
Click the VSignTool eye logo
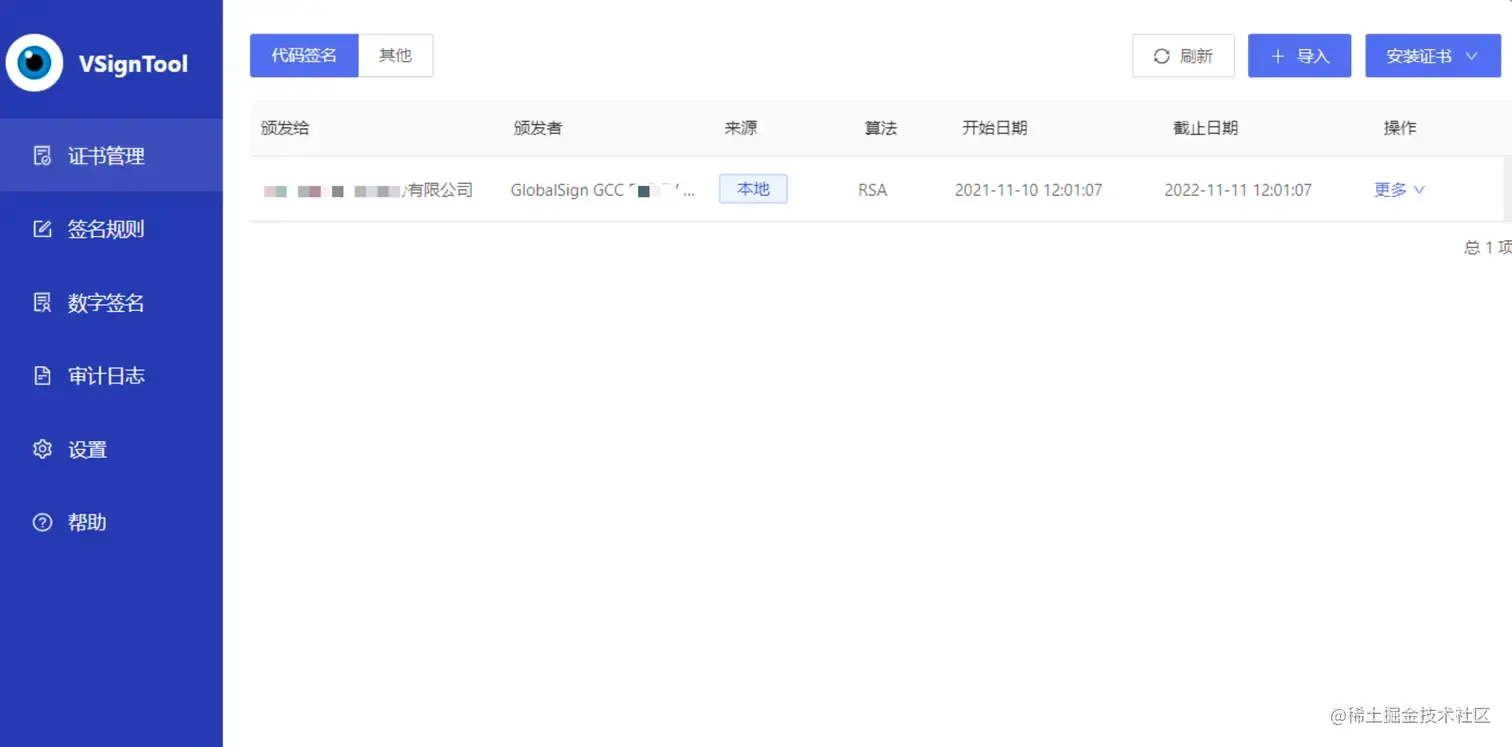[x=35, y=63]
